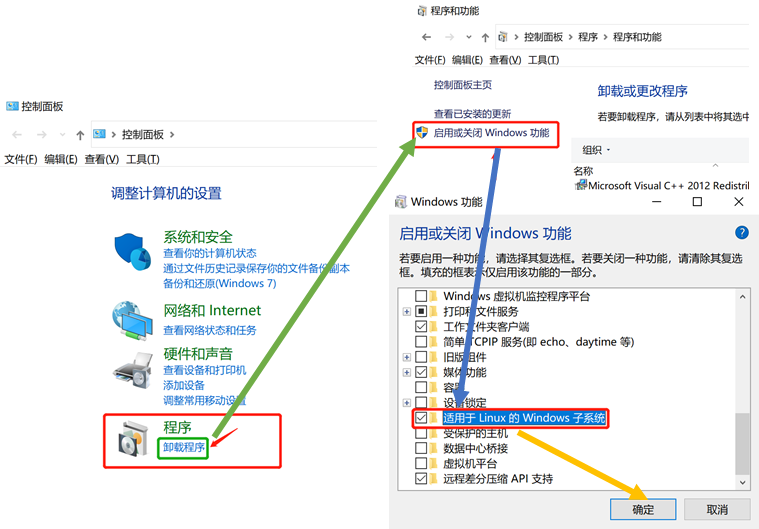Open 备份和还原(Windows 7) link

(x=220, y=283)
